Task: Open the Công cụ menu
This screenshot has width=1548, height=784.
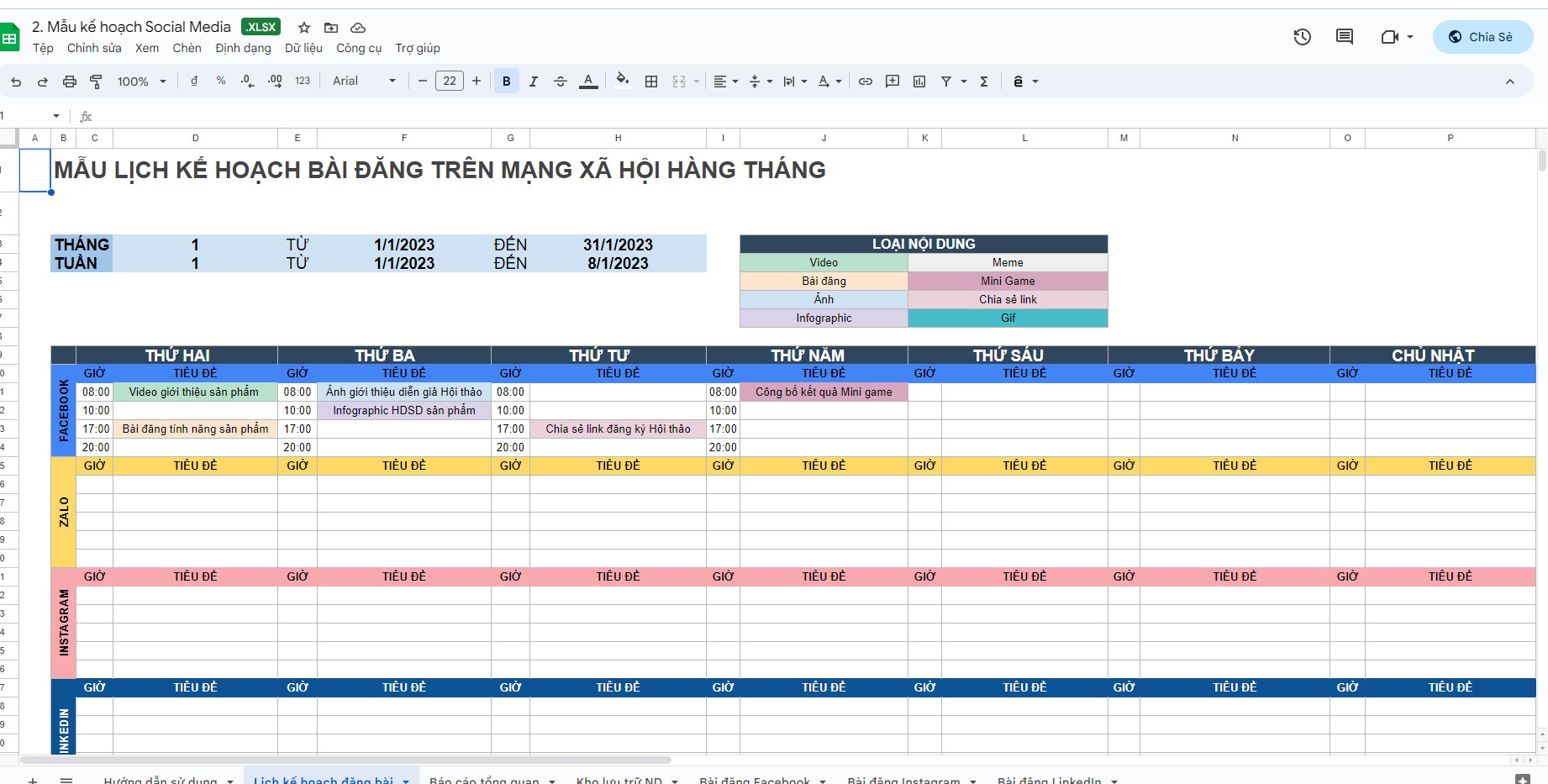Action: pyautogui.click(x=359, y=48)
